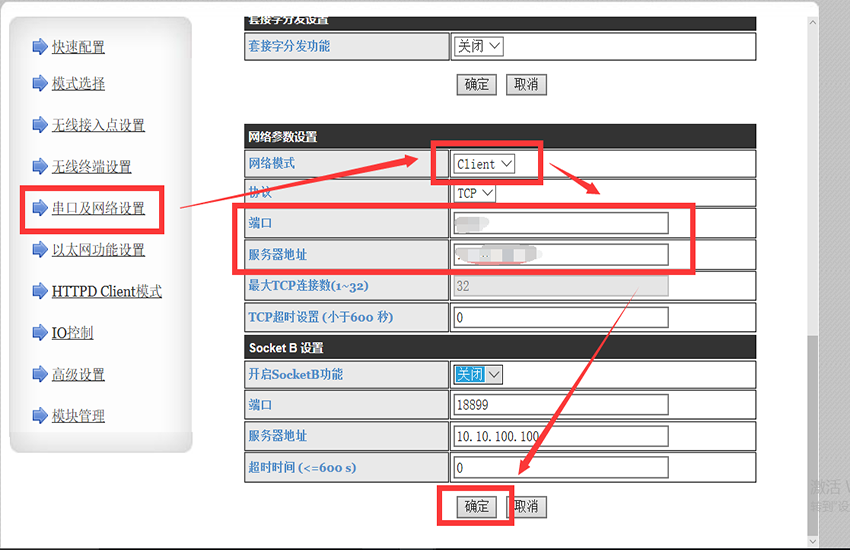This screenshot has height=550, width=850.
Task: Click arrow icon next to 无线终端设置
Action: (x=39, y=167)
